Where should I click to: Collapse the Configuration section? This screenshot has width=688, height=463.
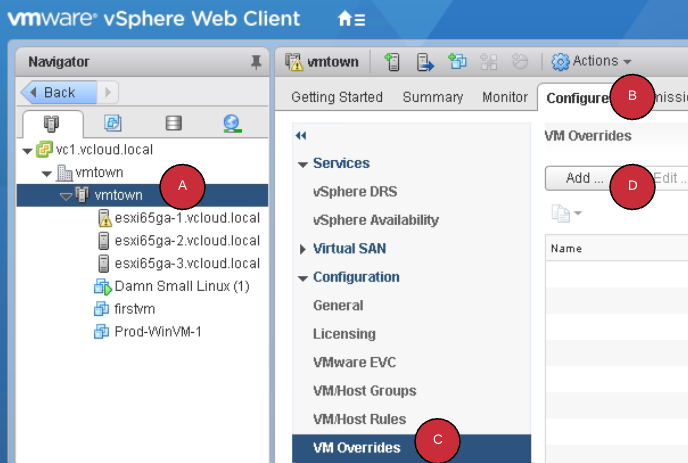[x=302, y=278]
